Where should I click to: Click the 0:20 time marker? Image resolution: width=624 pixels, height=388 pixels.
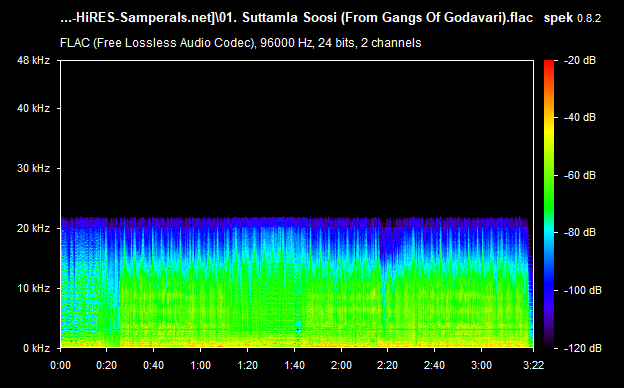click(107, 365)
